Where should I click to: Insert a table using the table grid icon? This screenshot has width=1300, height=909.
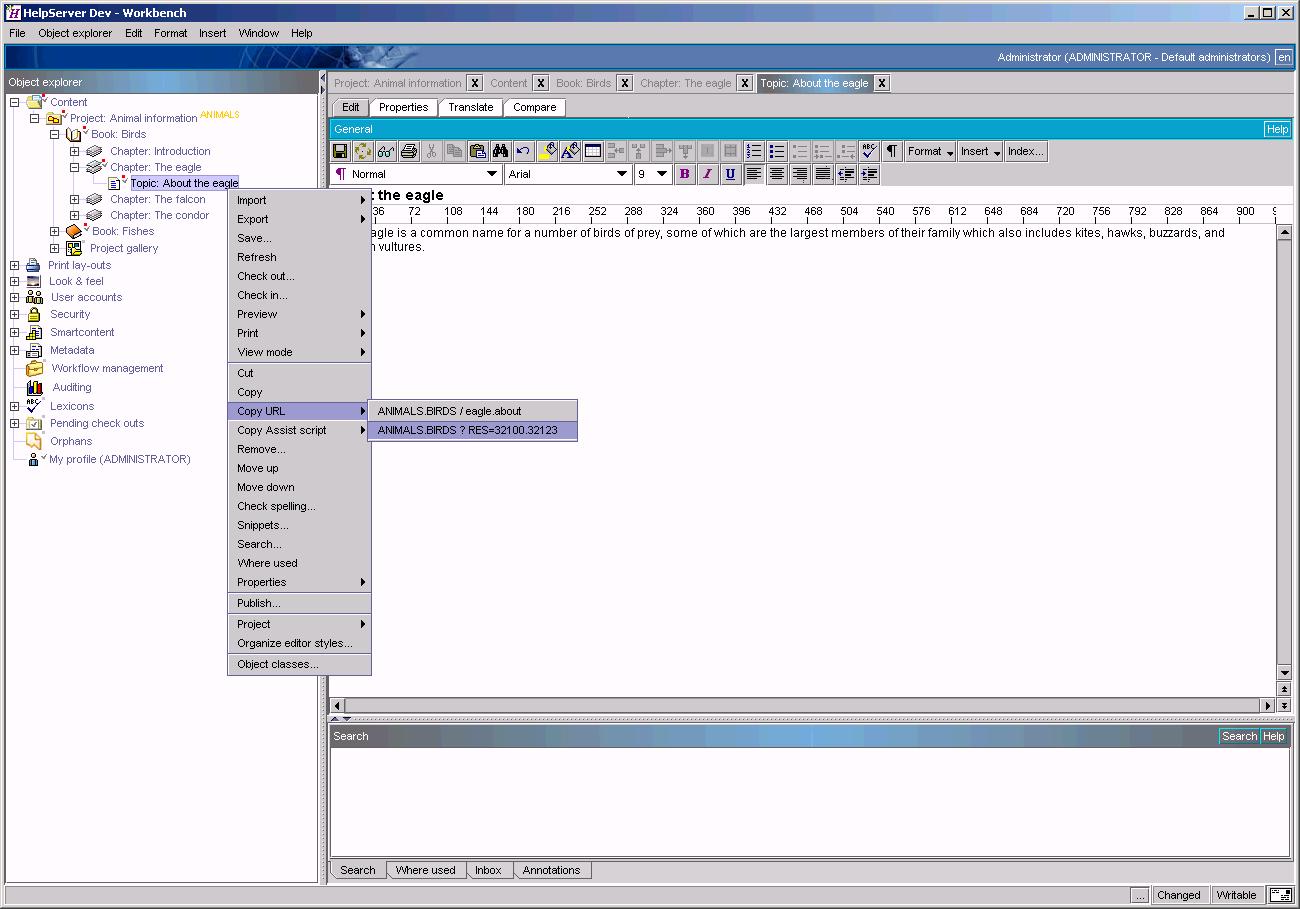[594, 150]
